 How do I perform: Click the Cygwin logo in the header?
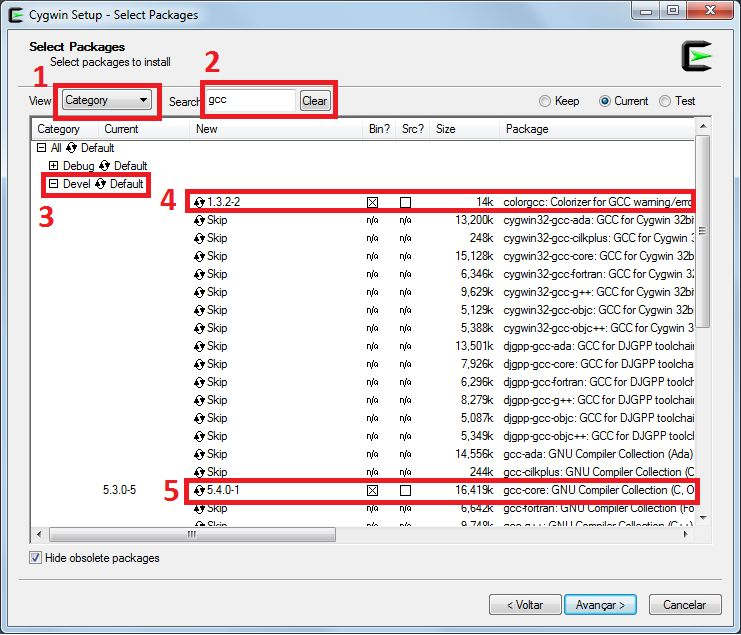point(697,56)
